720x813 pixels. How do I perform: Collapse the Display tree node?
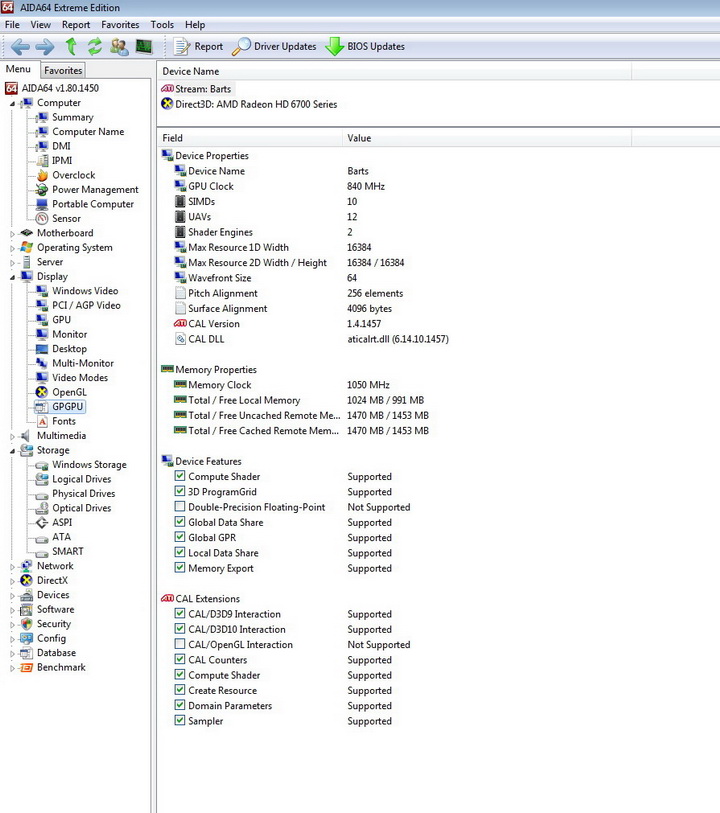point(12,277)
